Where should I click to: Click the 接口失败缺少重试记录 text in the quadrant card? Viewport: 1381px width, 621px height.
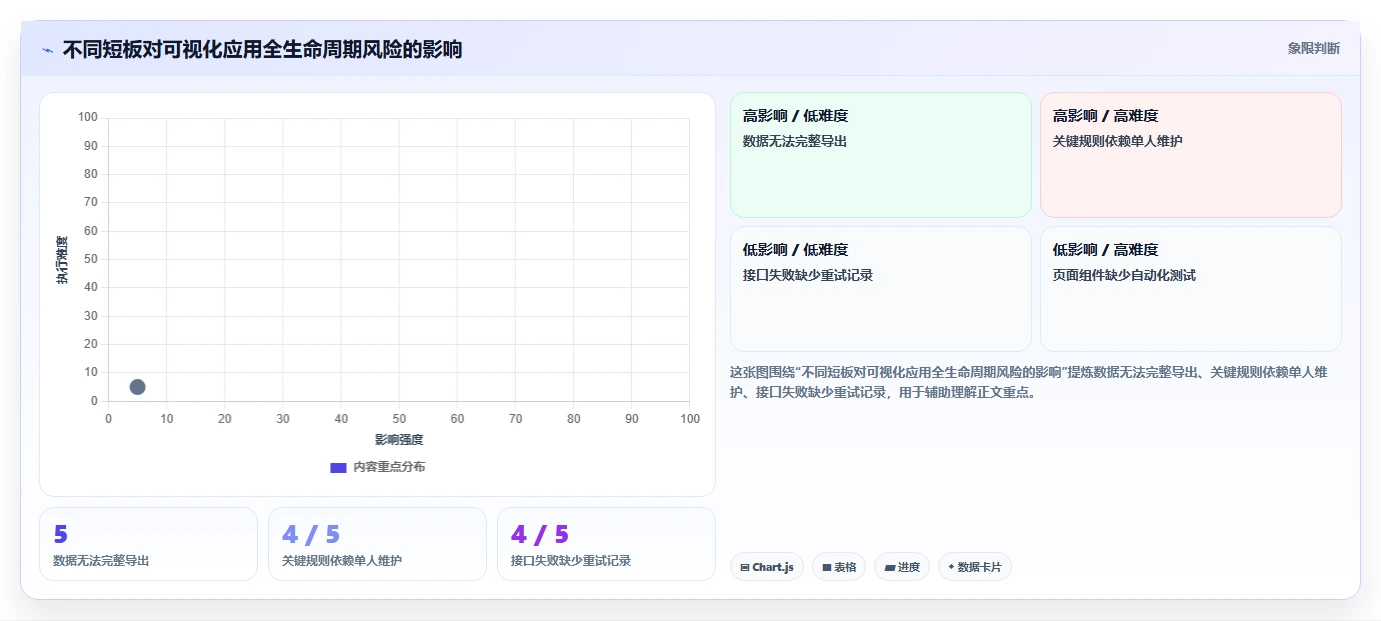(x=808, y=275)
